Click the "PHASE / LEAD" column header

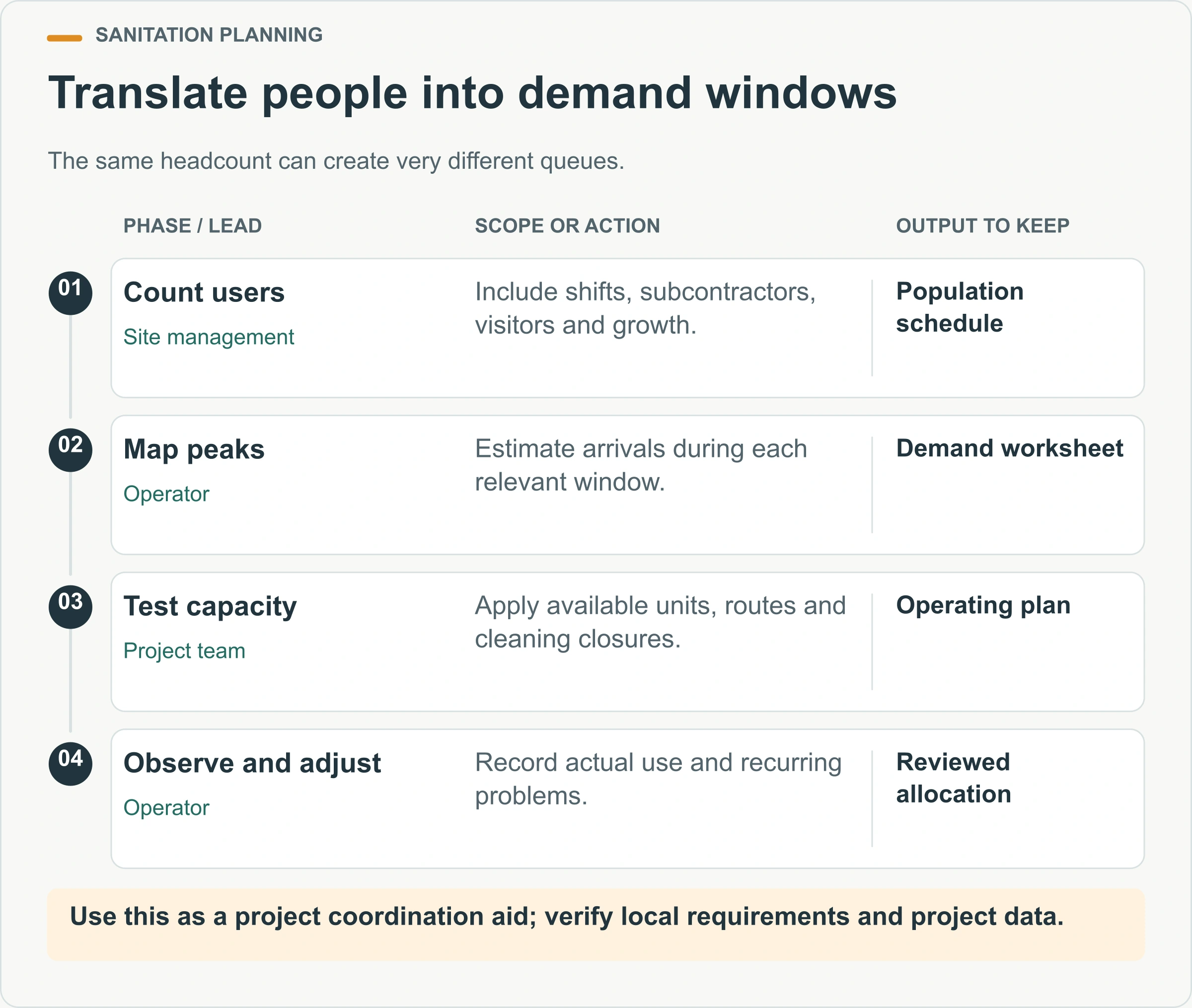(193, 226)
